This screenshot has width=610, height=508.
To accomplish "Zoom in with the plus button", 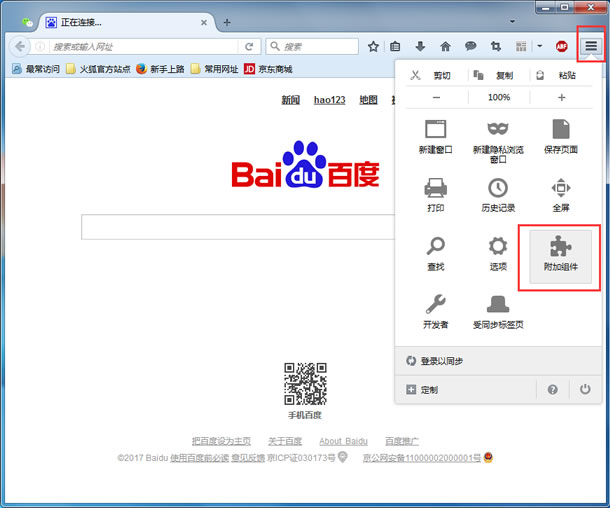I will [561, 97].
